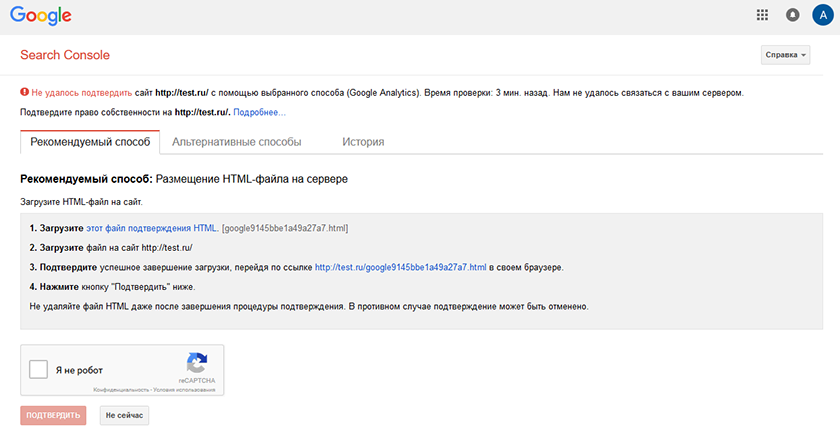Select the Рекомендуемый способ tab
This screenshot has width=840, height=428.
click(90, 142)
